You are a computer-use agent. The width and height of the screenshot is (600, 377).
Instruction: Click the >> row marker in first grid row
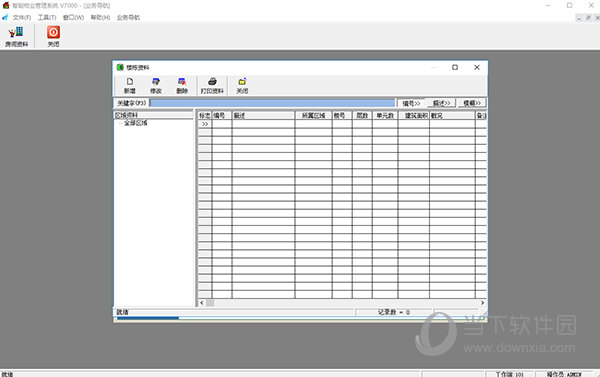pos(205,124)
